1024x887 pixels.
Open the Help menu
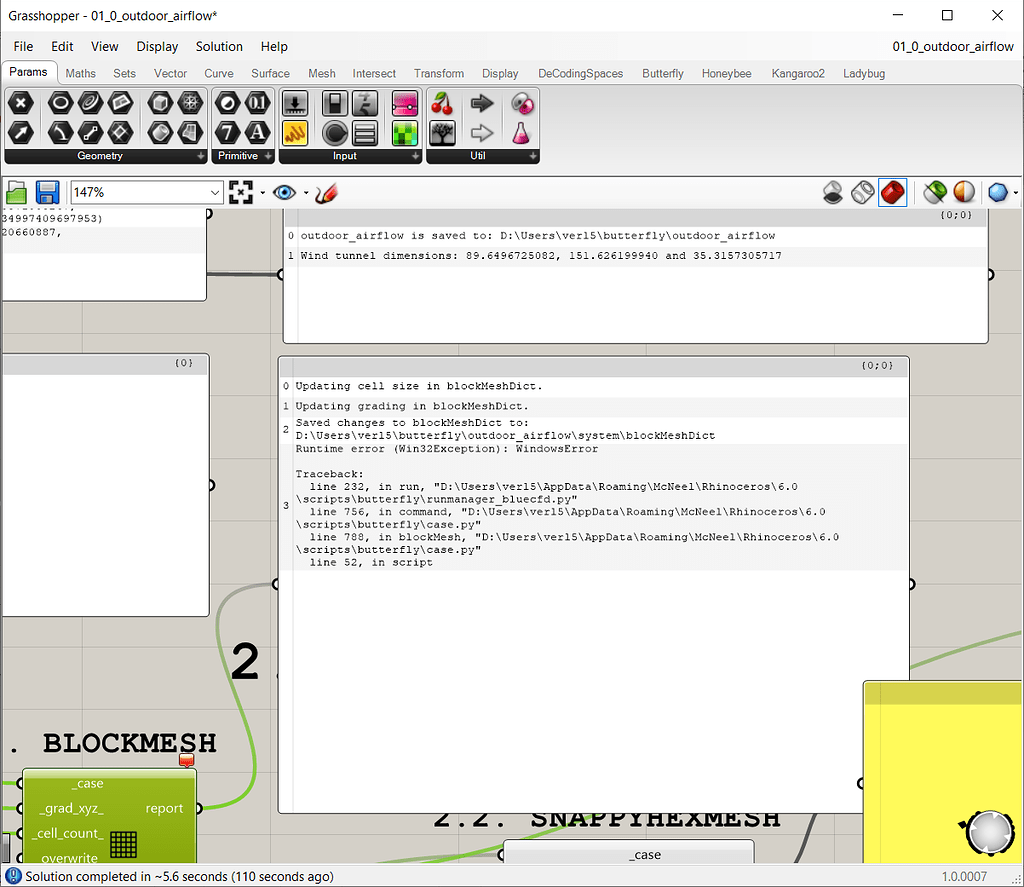[274, 46]
